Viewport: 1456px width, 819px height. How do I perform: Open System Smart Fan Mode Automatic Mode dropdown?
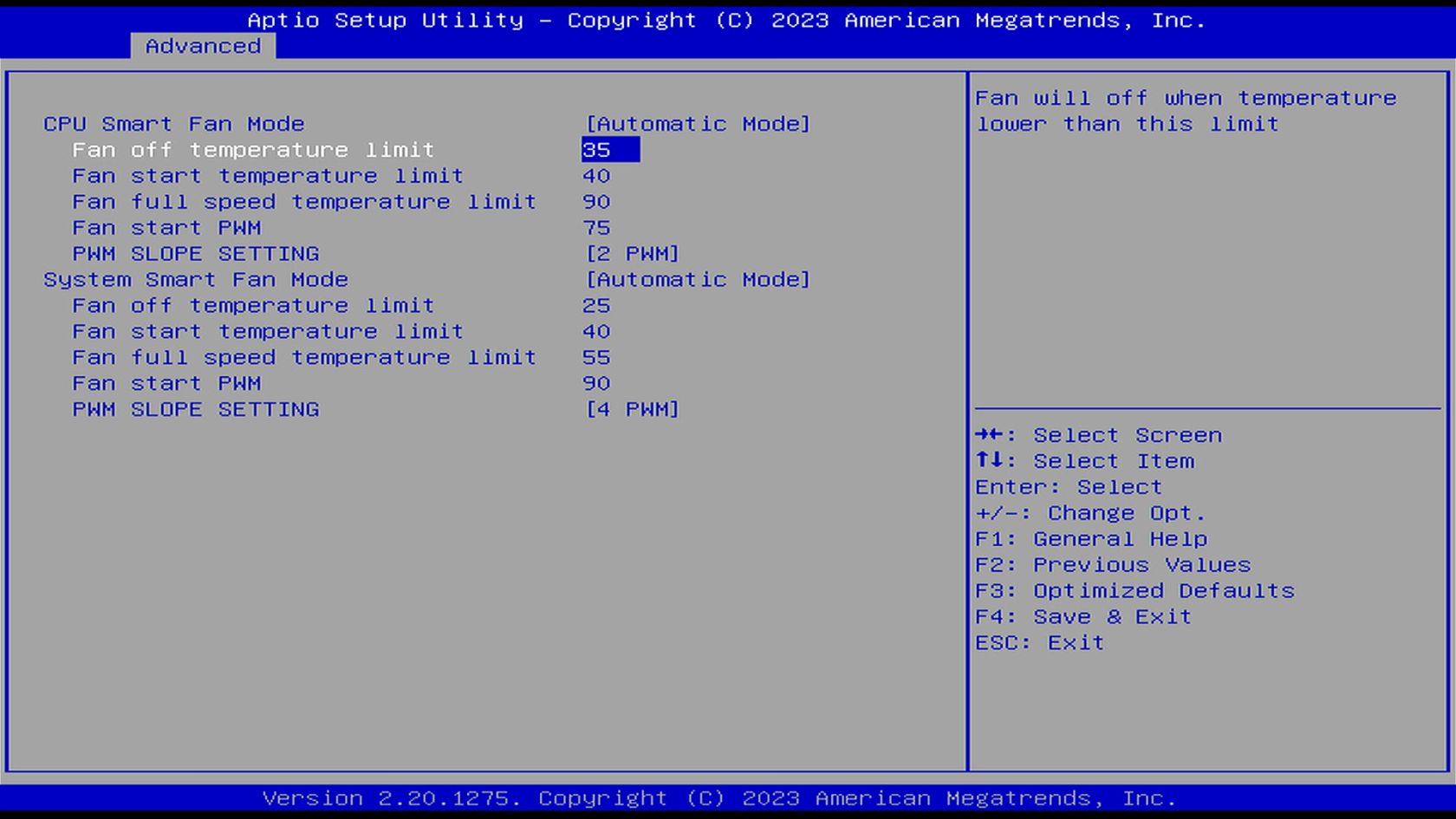(x=698, y=280)
